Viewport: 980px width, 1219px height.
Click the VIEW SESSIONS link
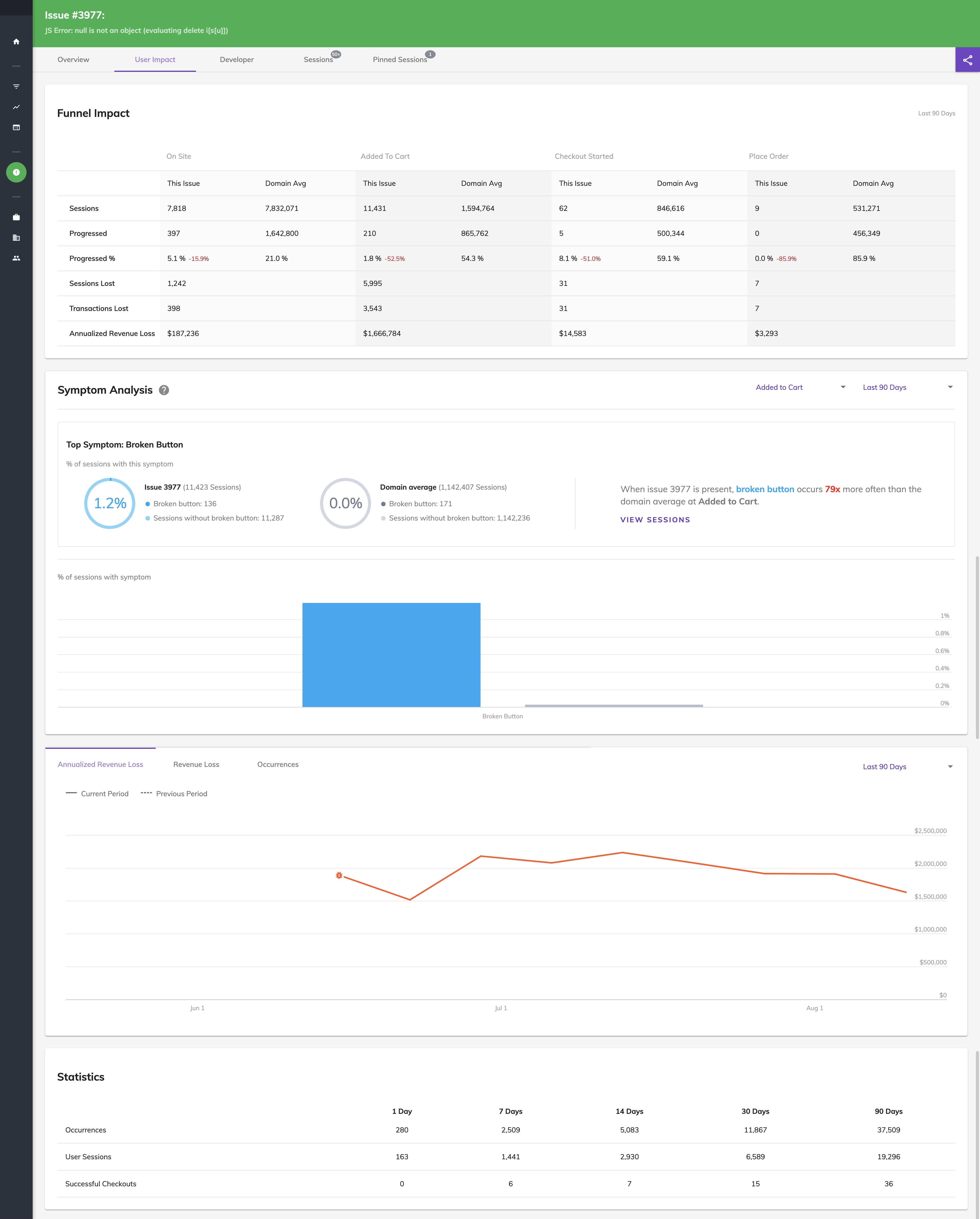(x=655, y=519)
